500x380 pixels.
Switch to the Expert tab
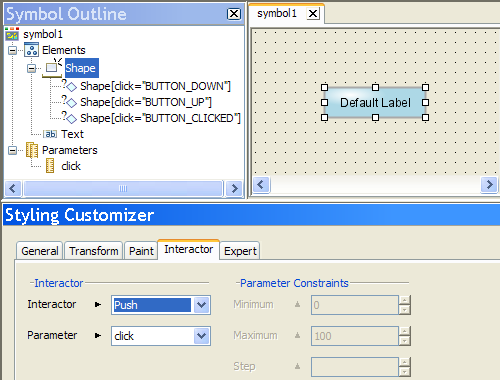(x=240, y=251)
